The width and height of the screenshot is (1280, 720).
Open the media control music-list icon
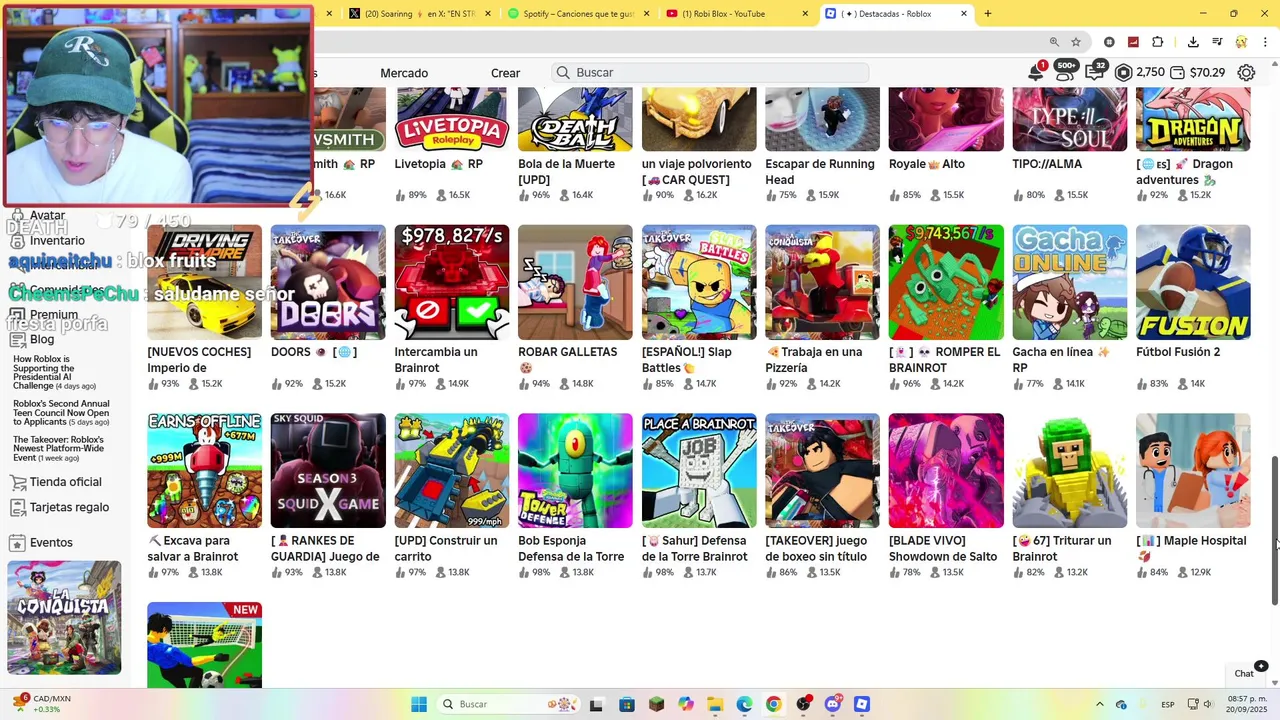click(x=1217, y=42)
